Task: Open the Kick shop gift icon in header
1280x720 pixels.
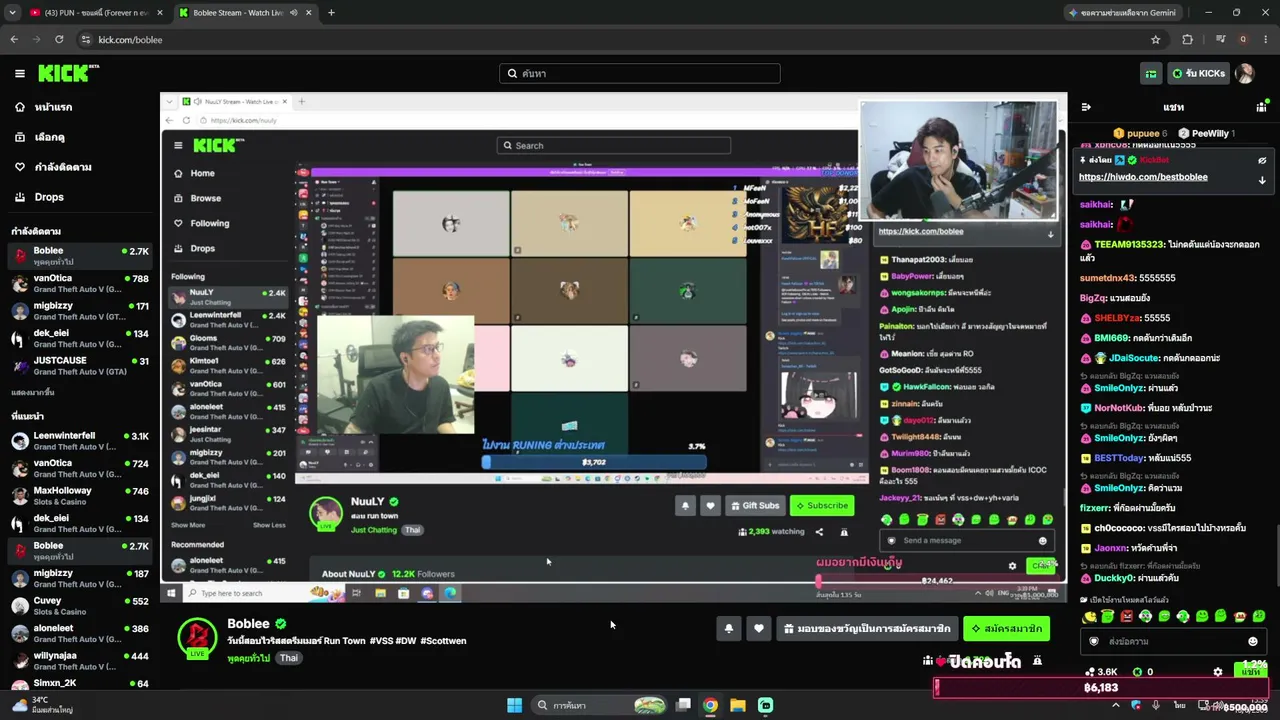Action: (x=1151, y=73)
